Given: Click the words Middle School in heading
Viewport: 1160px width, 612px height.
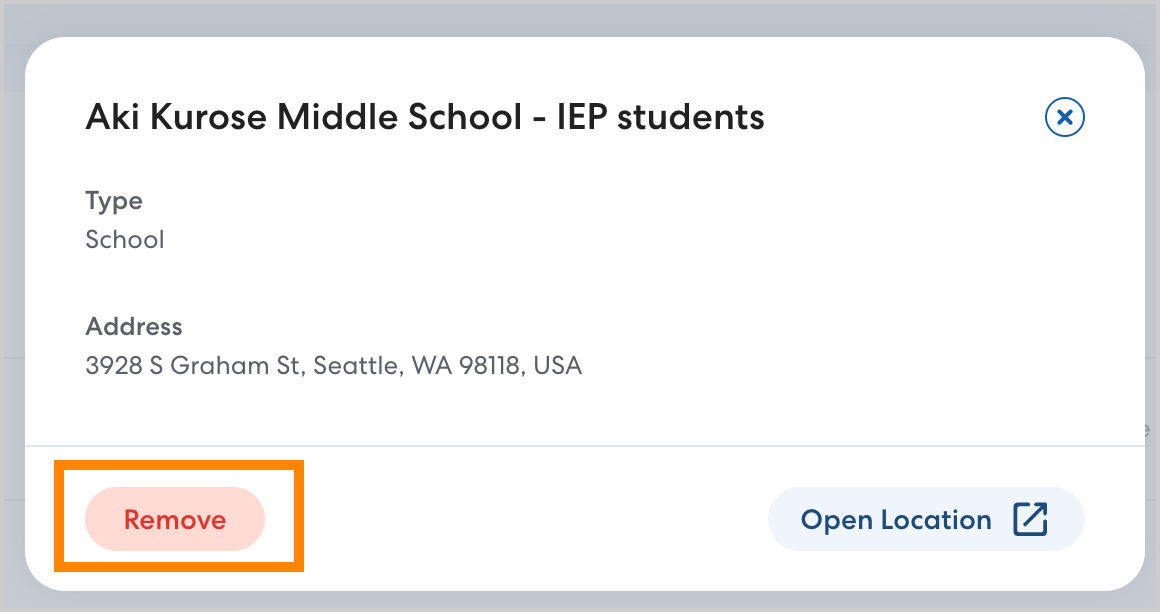Looking at the screenshot, I should coord(400,117).
